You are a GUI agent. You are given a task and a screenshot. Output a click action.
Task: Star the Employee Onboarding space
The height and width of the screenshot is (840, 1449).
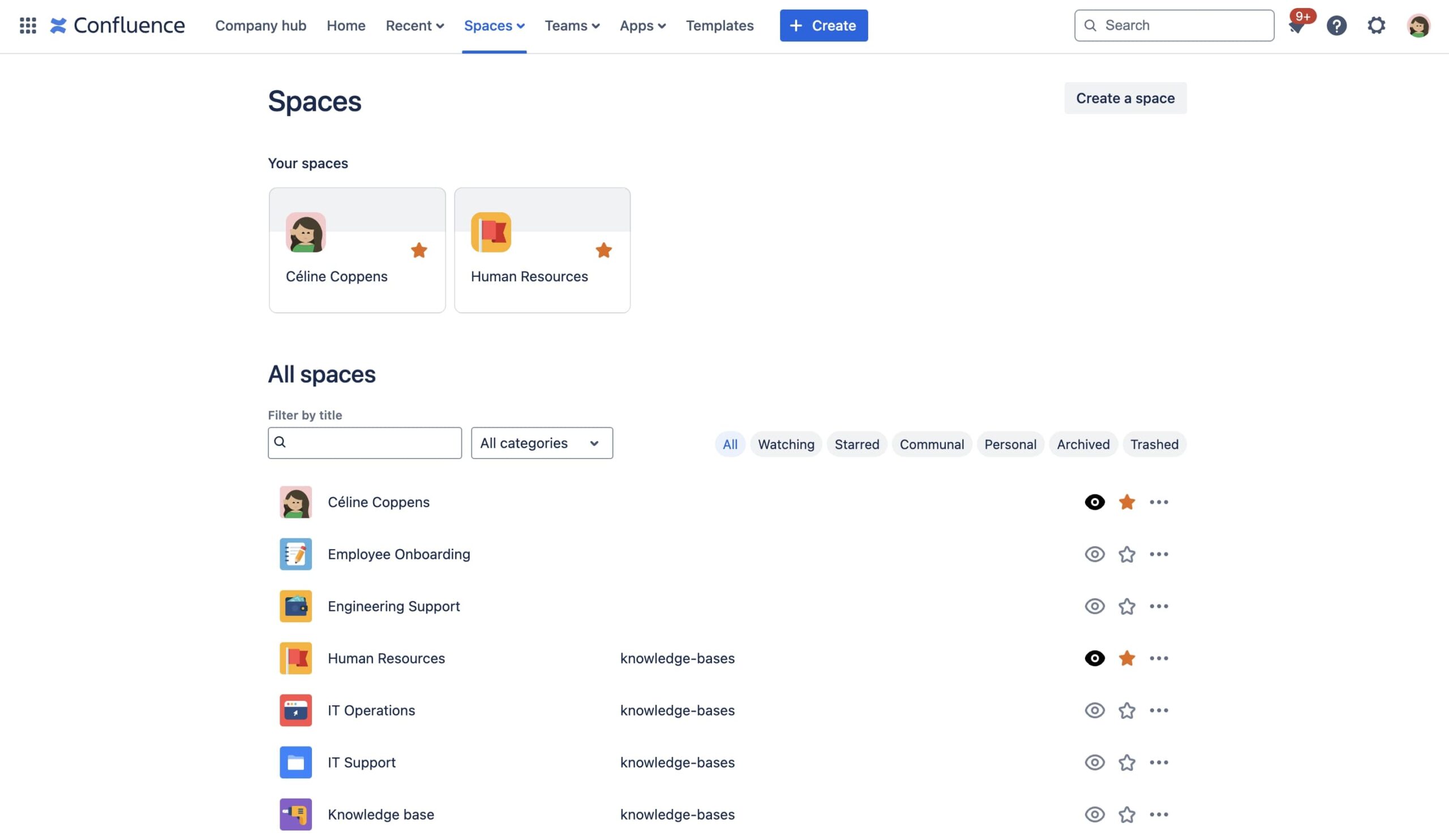coord(1127,554)
